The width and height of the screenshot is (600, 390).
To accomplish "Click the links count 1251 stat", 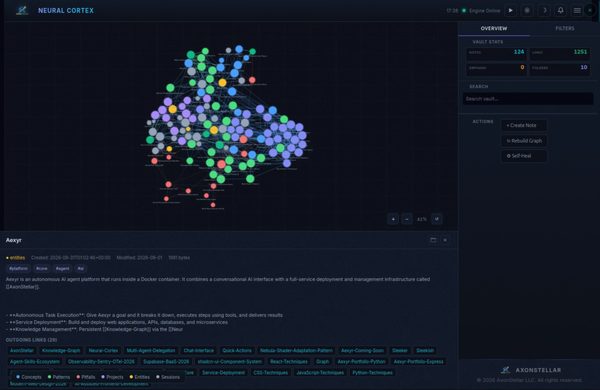I will point(560,53).
